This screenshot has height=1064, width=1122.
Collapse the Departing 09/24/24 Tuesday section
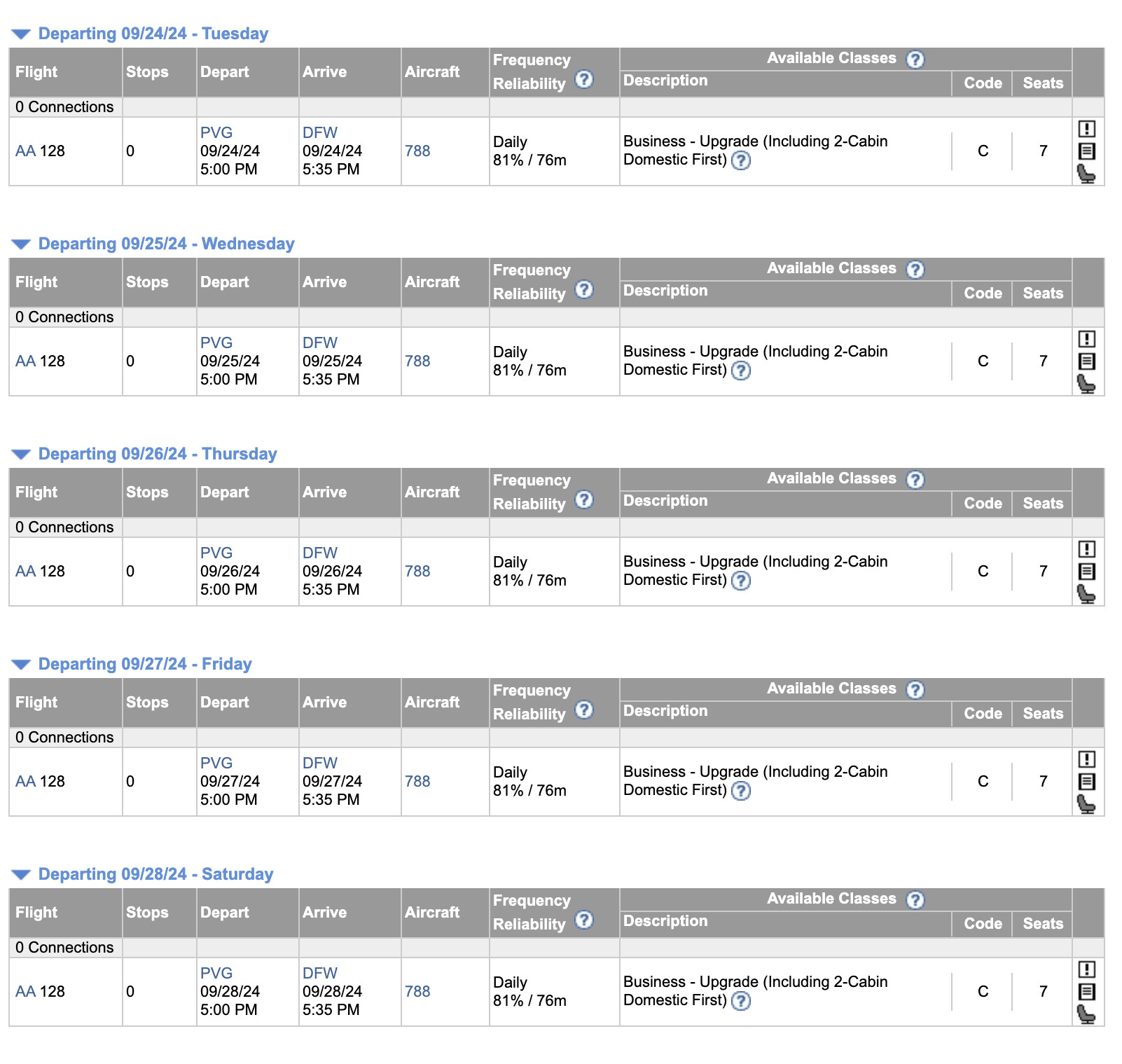(21, 34)
